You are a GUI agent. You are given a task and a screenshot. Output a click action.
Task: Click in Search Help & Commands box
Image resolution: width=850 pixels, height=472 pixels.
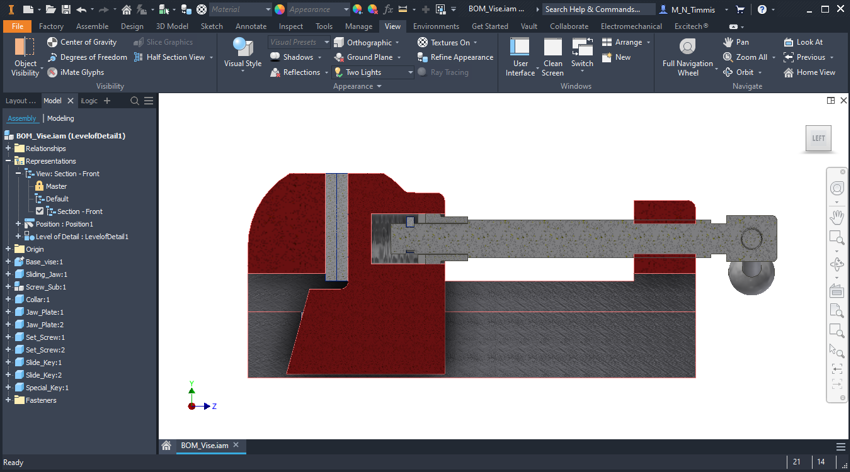coord(598,9)
